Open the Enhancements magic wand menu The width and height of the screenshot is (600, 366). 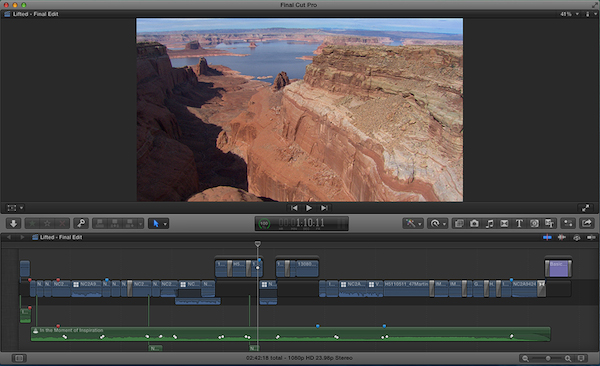click(x=411, y=223)
